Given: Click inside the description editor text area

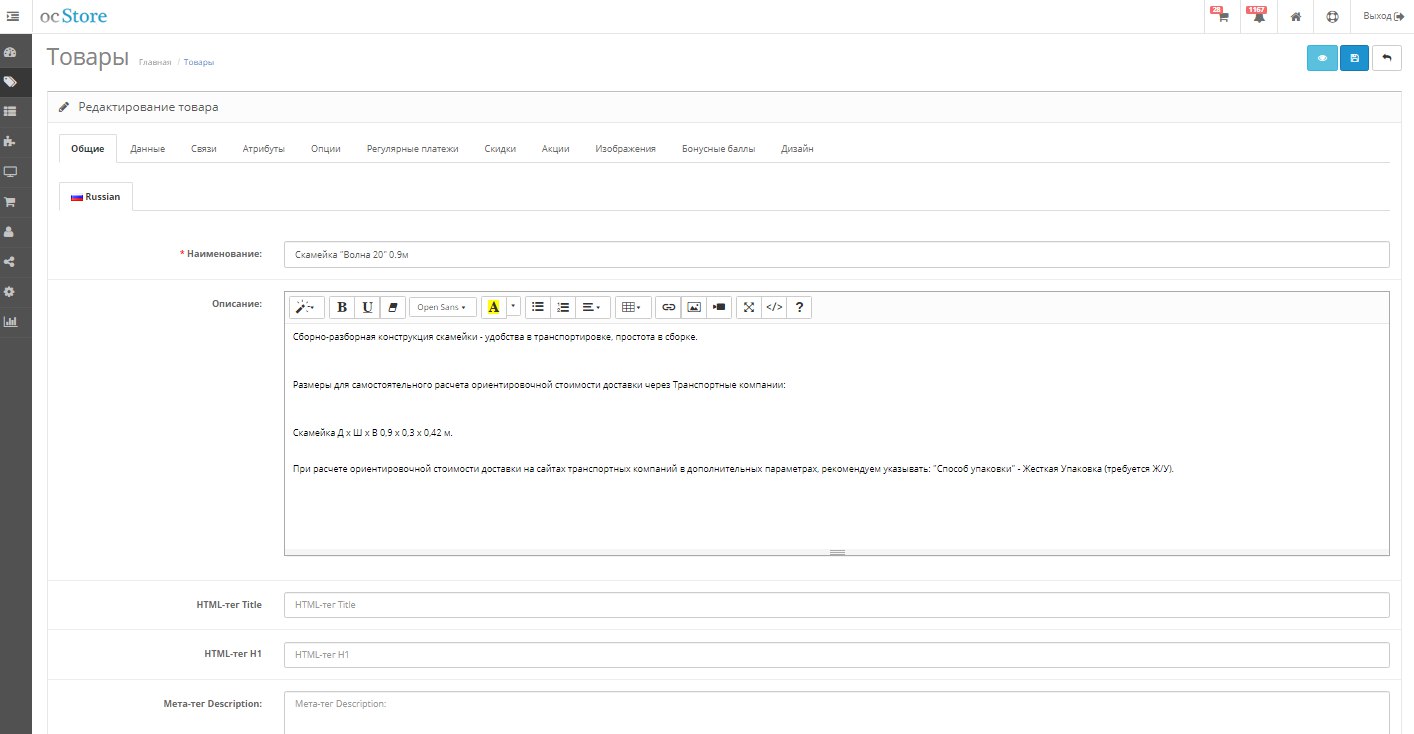Looking at the screenshot, I should point(837,436).
